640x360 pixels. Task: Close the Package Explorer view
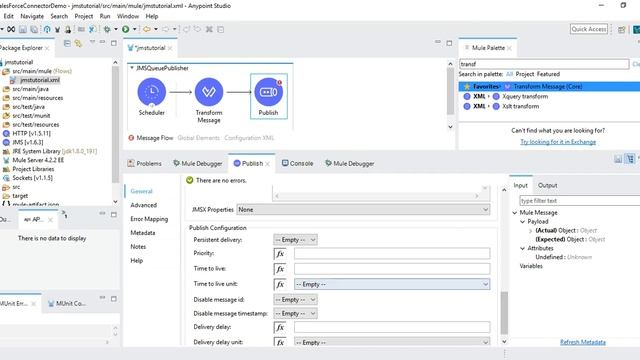coord(47,48)
